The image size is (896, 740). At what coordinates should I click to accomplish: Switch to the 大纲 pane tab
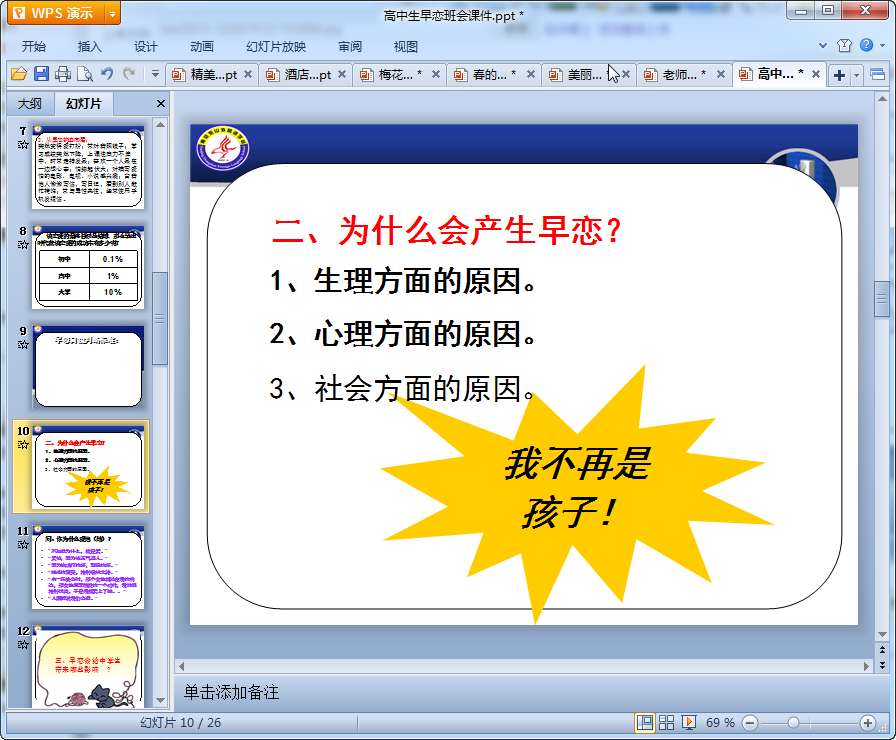(30, 103)
